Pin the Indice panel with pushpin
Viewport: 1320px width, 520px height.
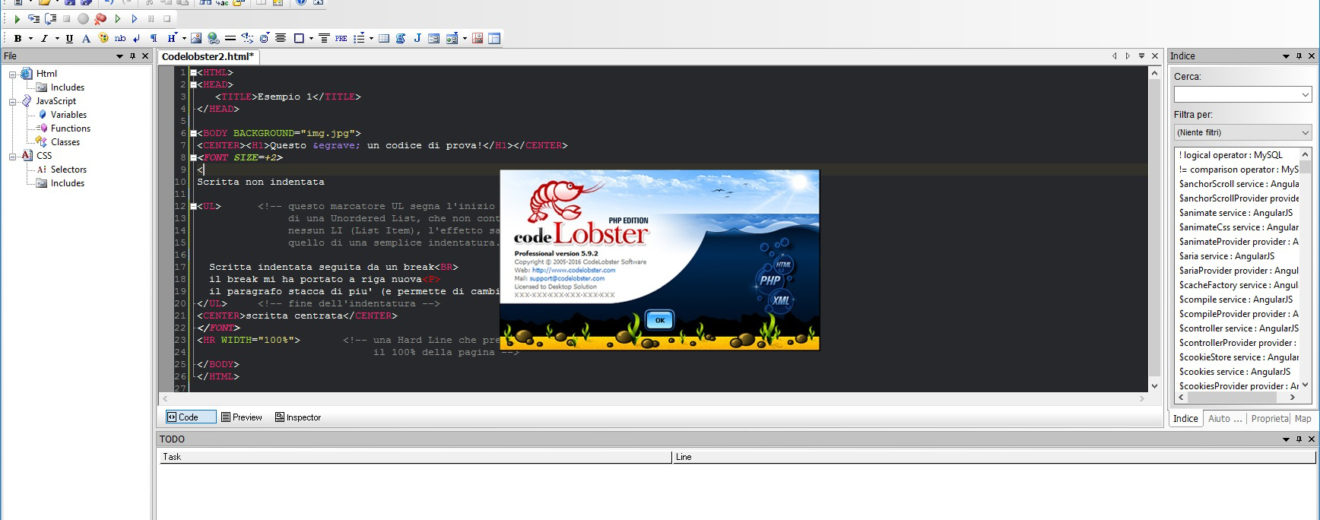click(1297, 56)
